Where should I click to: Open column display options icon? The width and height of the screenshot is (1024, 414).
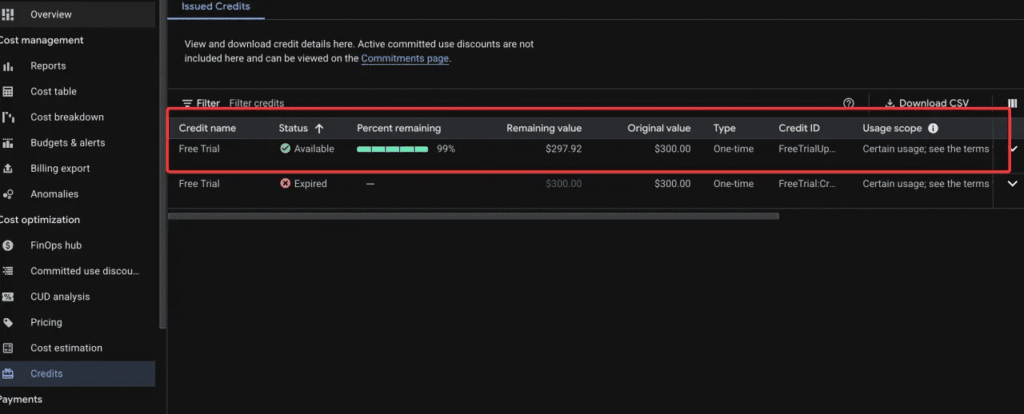(x=1012, y=103)
